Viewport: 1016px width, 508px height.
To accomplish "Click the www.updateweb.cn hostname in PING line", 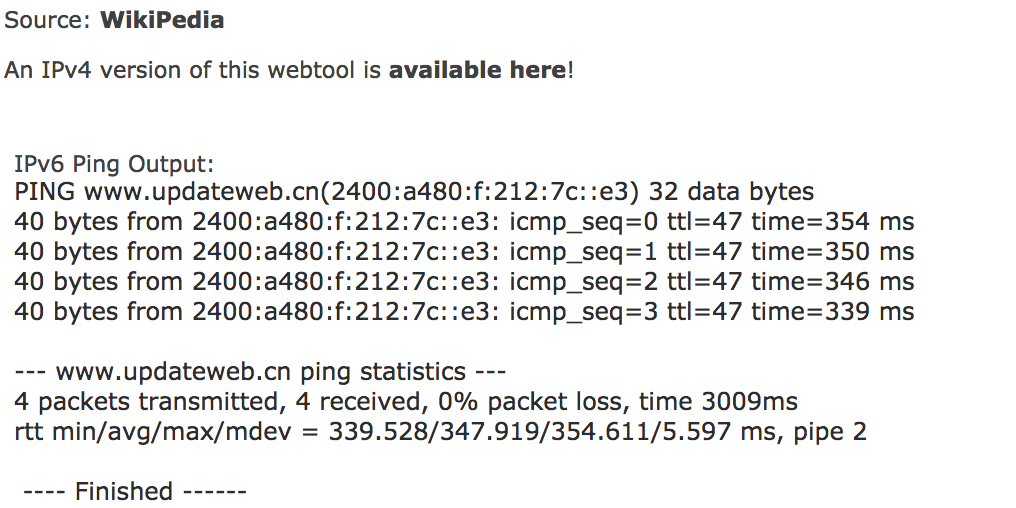I will click(x=203, y=192).
